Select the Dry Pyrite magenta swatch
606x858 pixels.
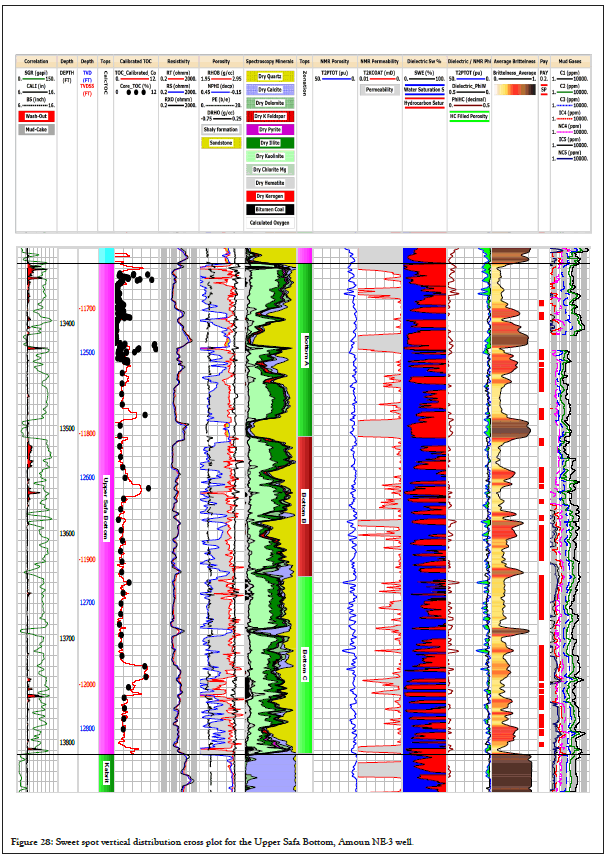pyautogui.click(x=269, y=129)
